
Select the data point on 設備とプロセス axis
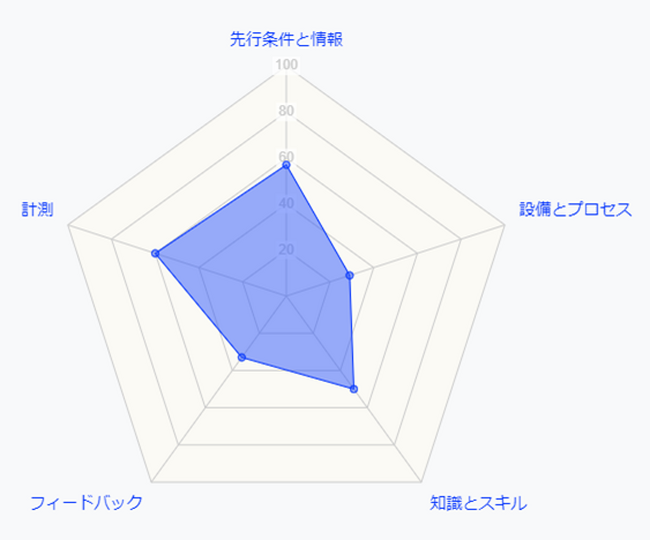click(x=349, y=275)
